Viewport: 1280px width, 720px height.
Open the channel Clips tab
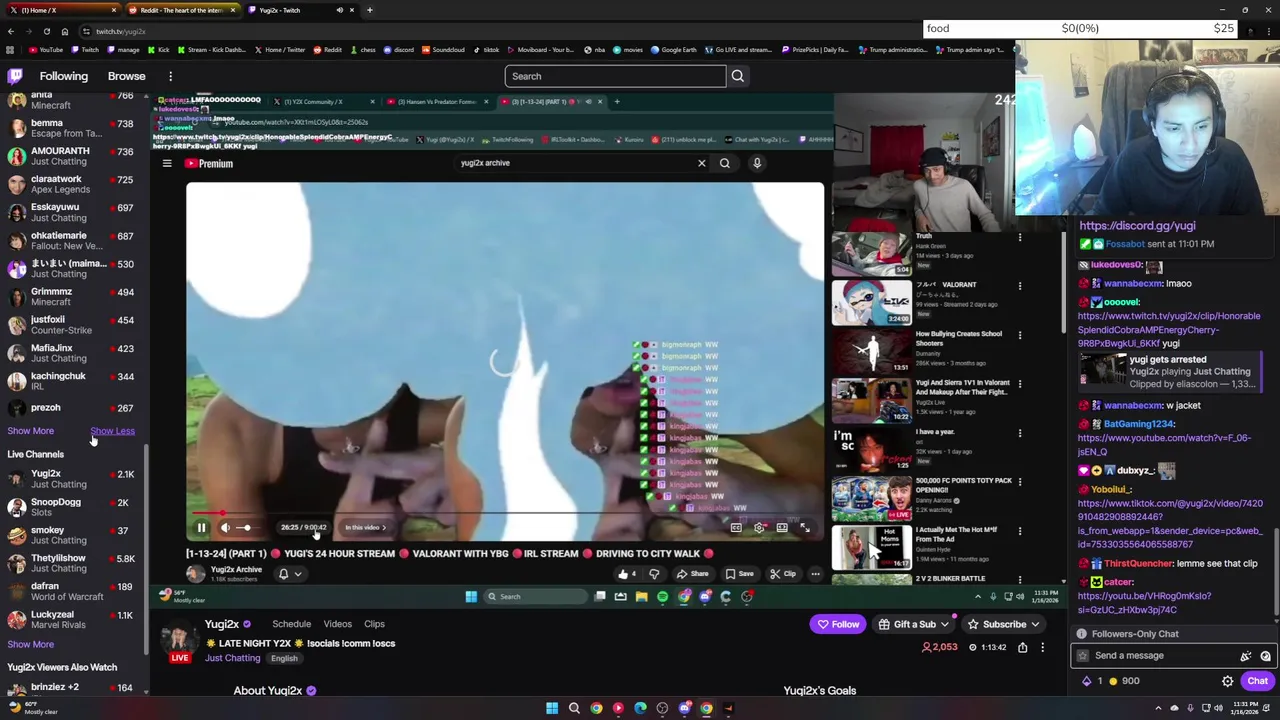pyautogui.click(x=374, y=624)
